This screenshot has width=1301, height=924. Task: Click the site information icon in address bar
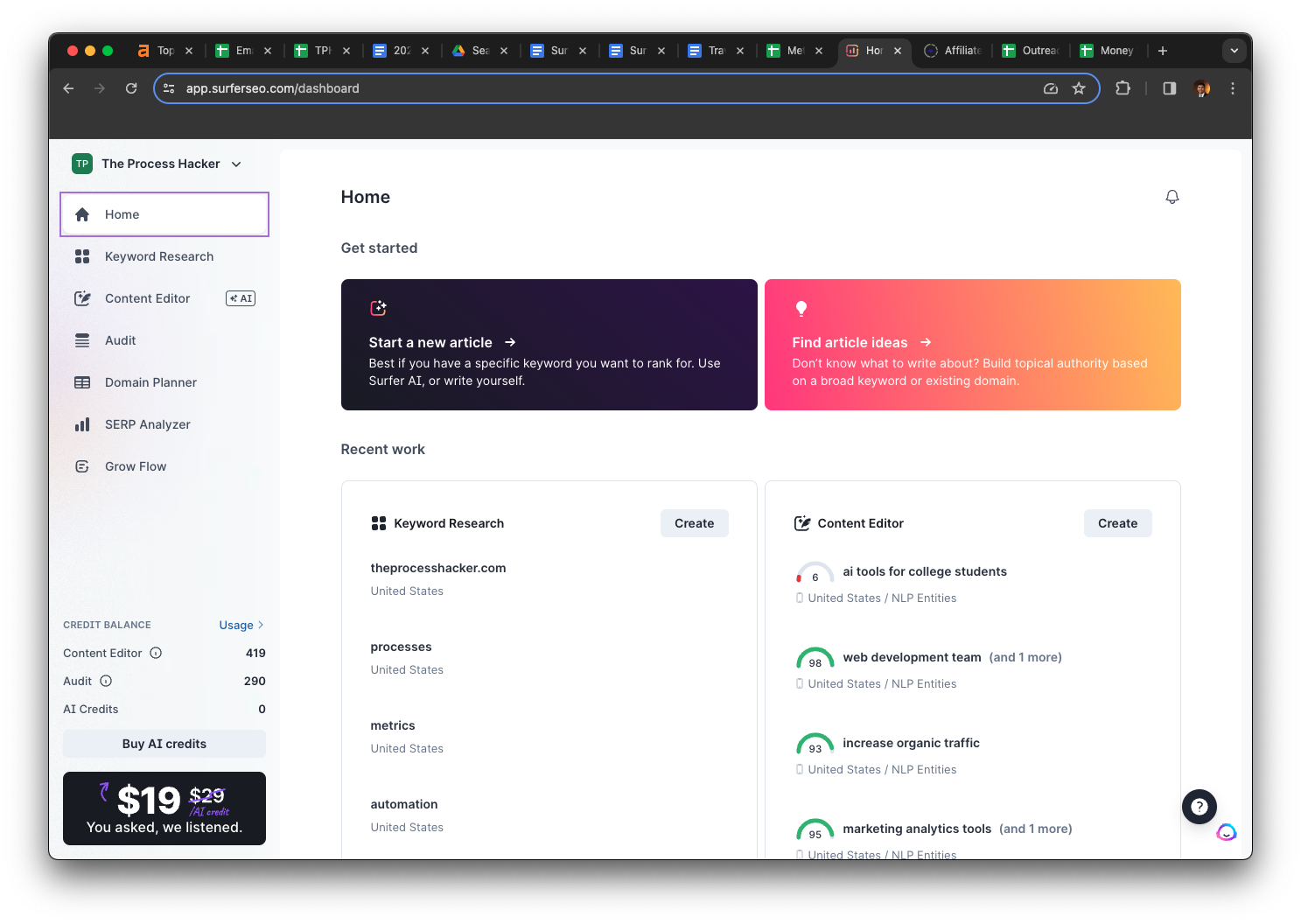pyautogui.click(x=170, y=88)
